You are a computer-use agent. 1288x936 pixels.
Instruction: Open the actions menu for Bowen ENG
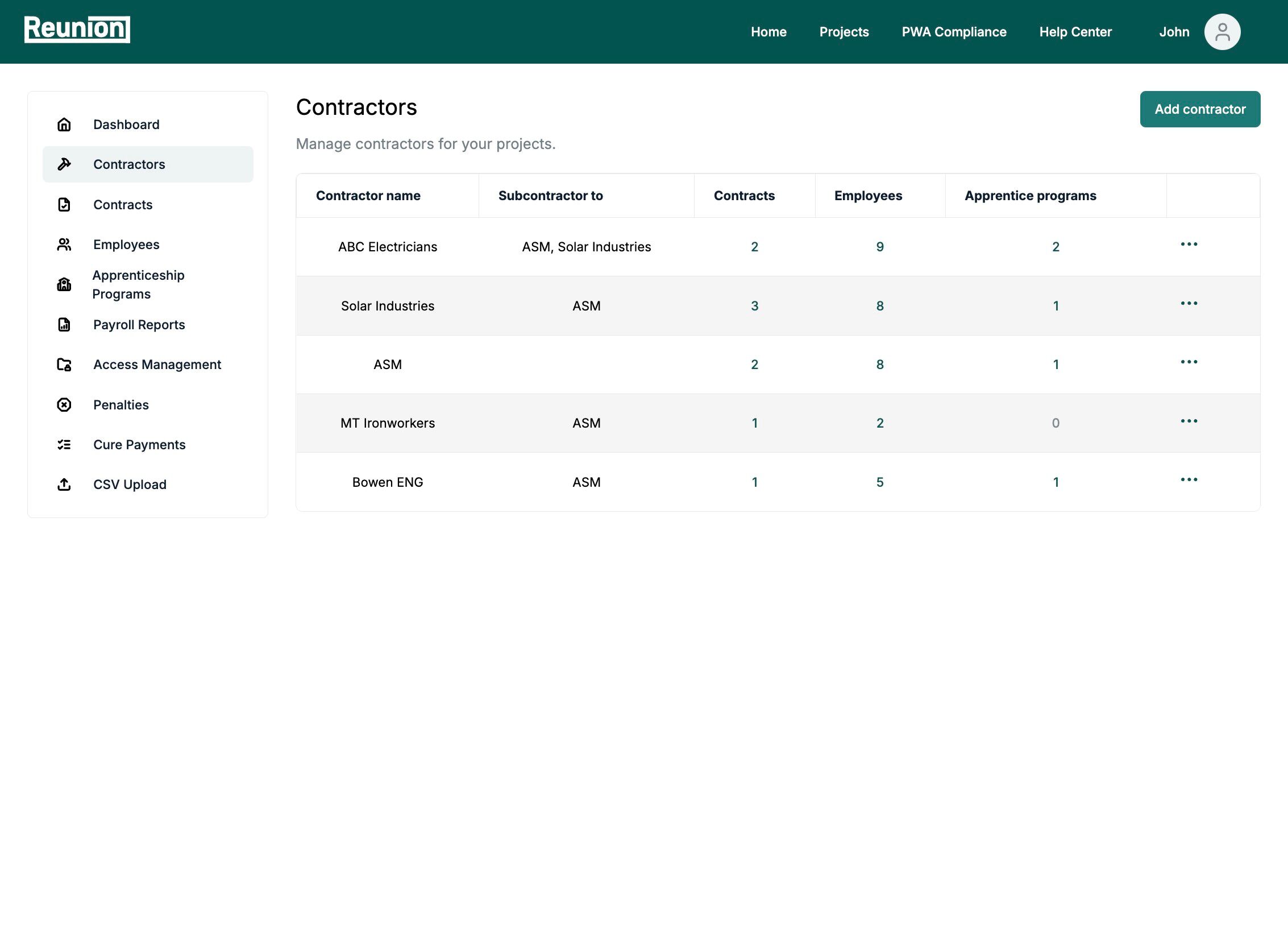(1190, 479)
